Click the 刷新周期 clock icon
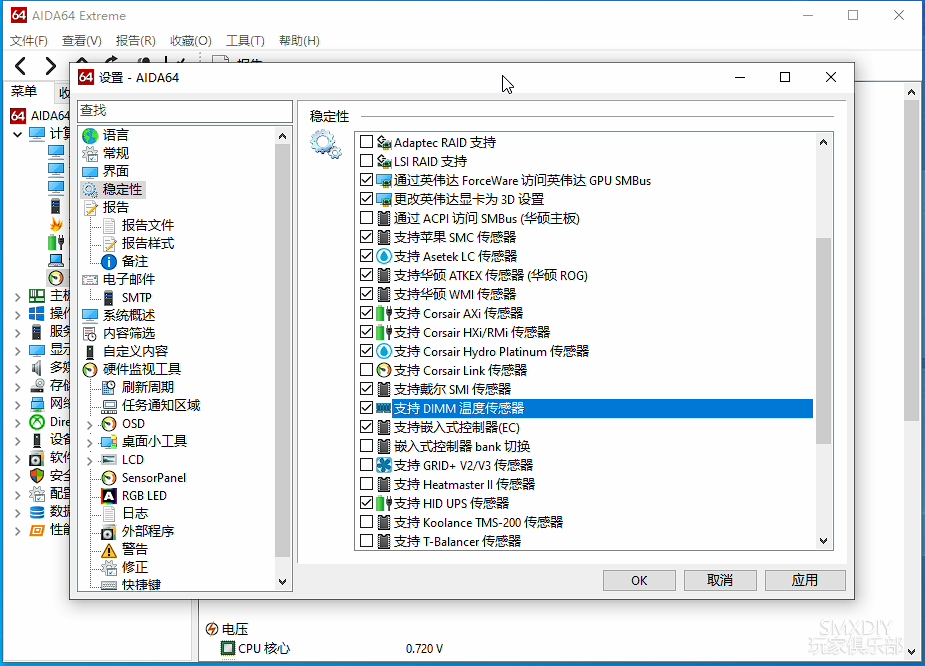Screen dimensions: 925x666 click(109, 388)
